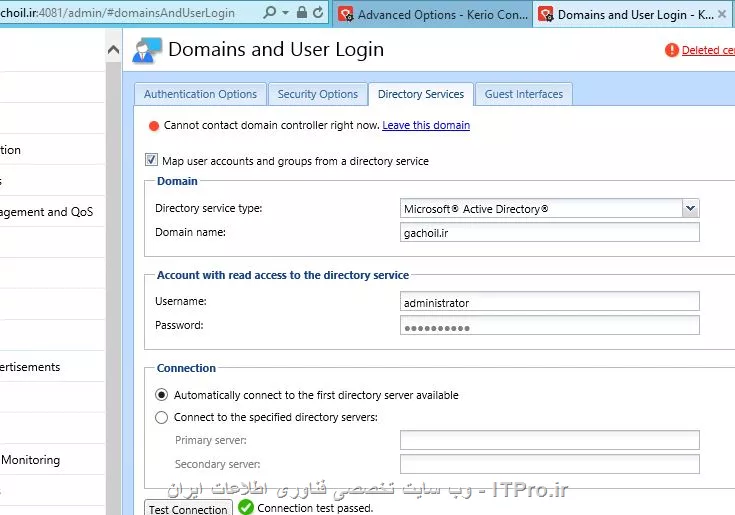Click the sidebar scroll-up chevron
The height and width of the screenshot is (515, 735).
[x=113, y=49]
